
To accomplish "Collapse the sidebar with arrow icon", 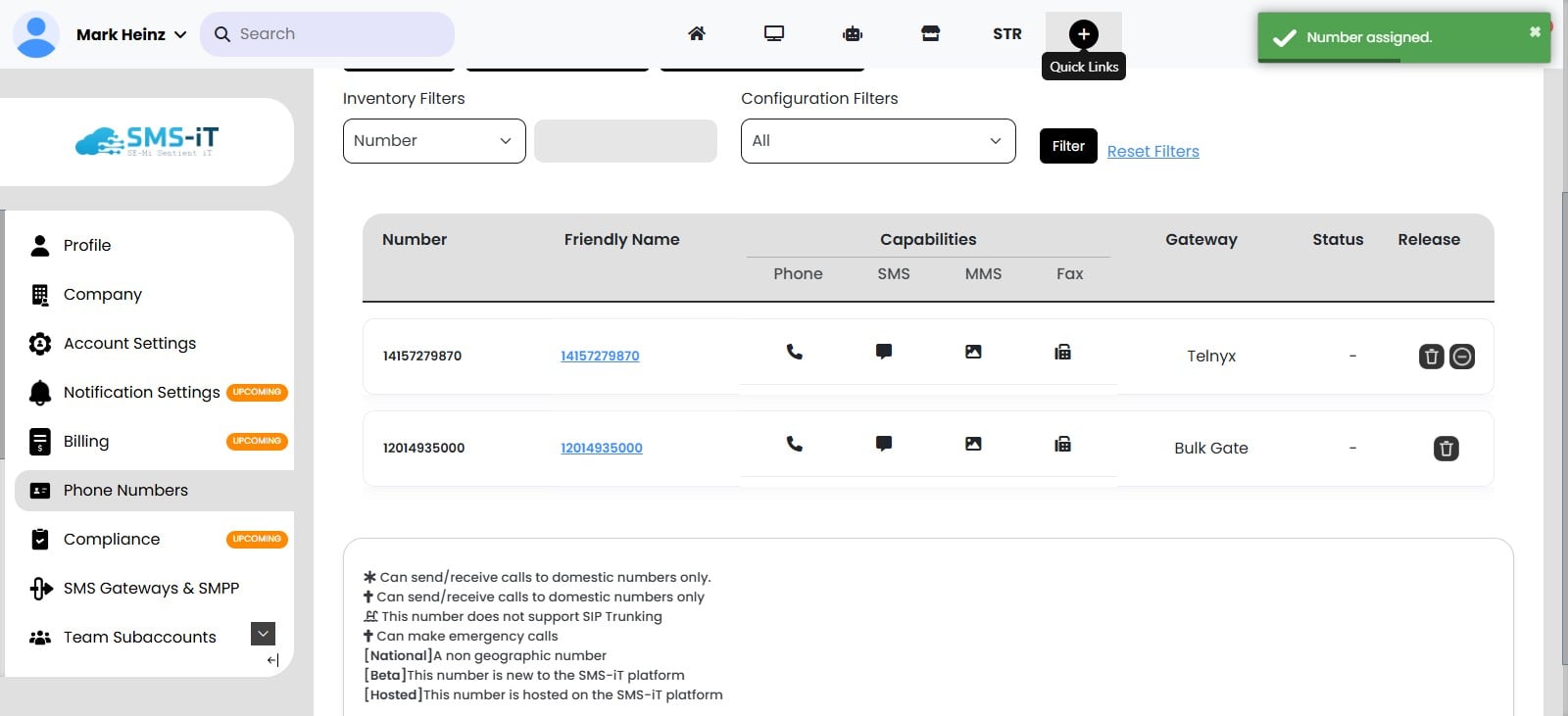I will coord(272,660).
